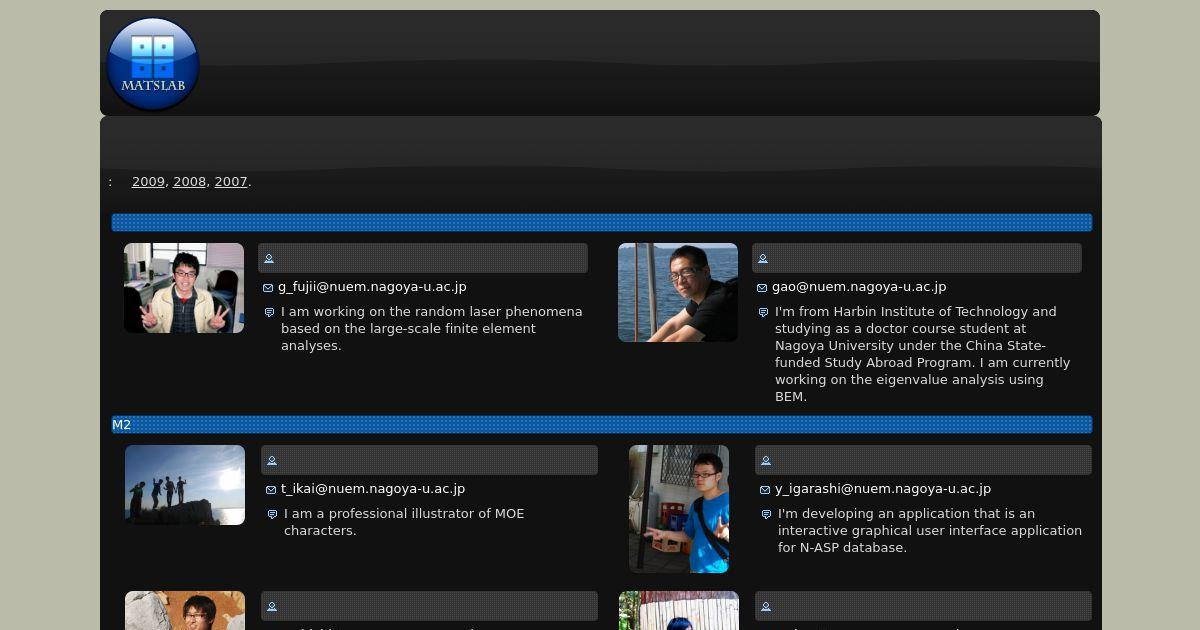The width and height of the screenshot is (1200, 630).
Task: Open the 2009 year link
Action: [148, 182]
